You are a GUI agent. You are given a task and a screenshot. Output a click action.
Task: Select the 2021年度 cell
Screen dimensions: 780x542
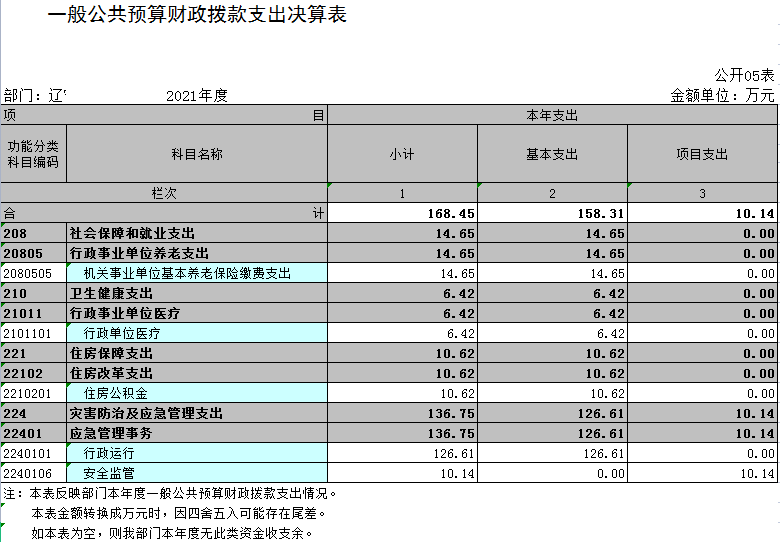click(196, 95)
